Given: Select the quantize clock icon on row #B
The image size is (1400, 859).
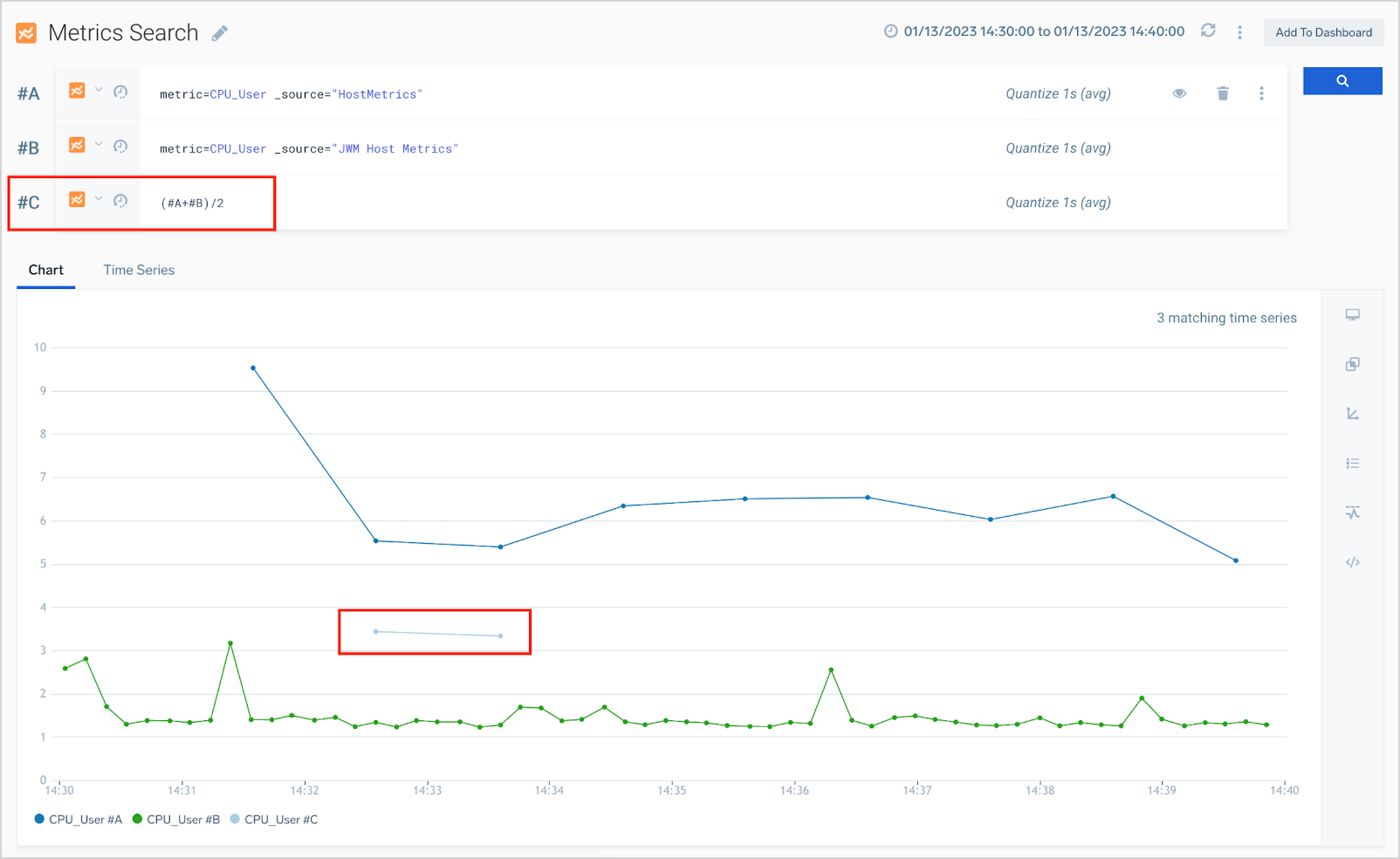Looking at the screenshot, I should click(121, 145).
